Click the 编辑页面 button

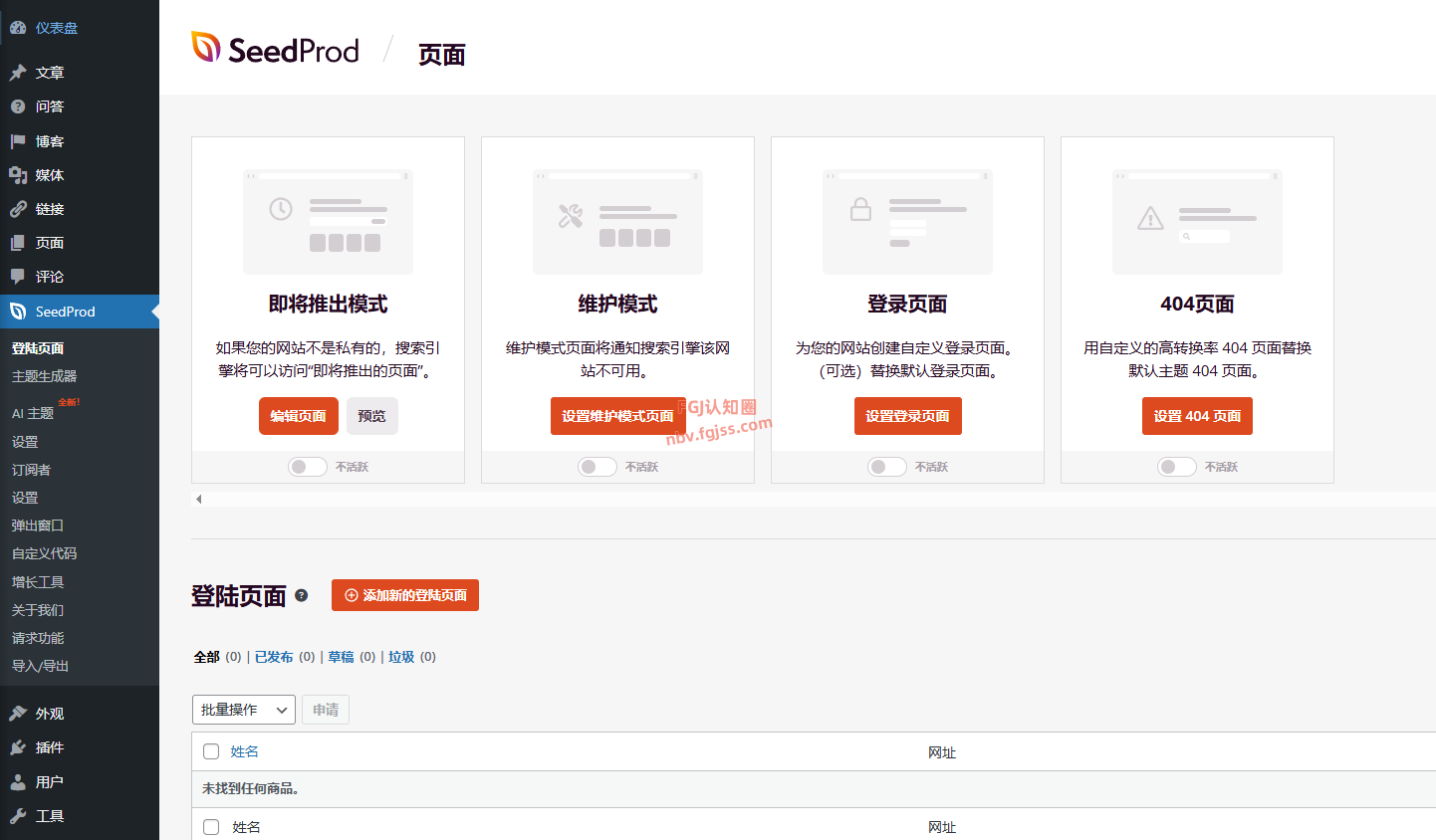tap(299, 416)
